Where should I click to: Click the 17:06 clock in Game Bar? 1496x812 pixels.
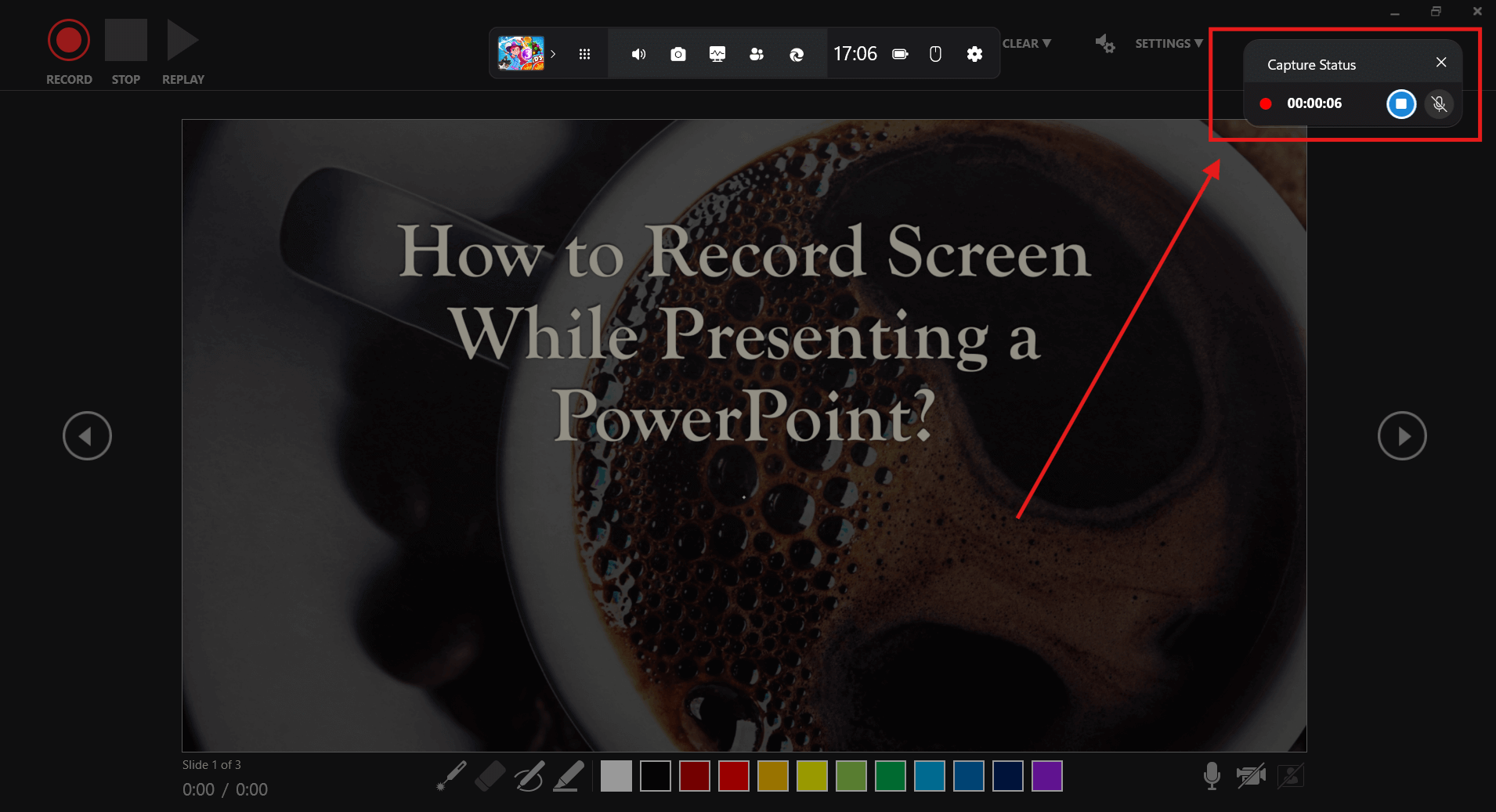[x=855, y=54]
